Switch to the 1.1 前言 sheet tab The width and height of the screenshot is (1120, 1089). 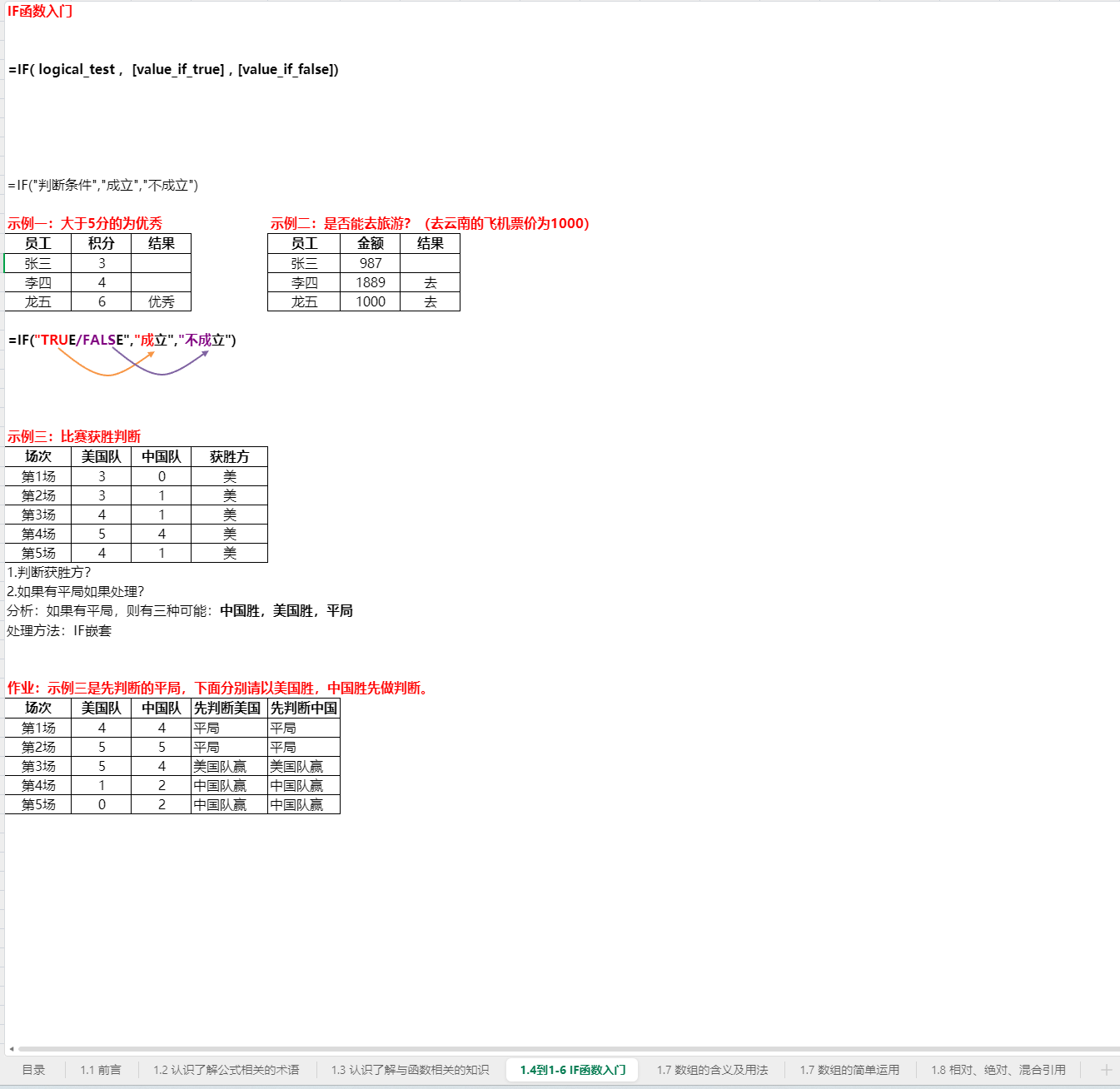pos(101,1070)
